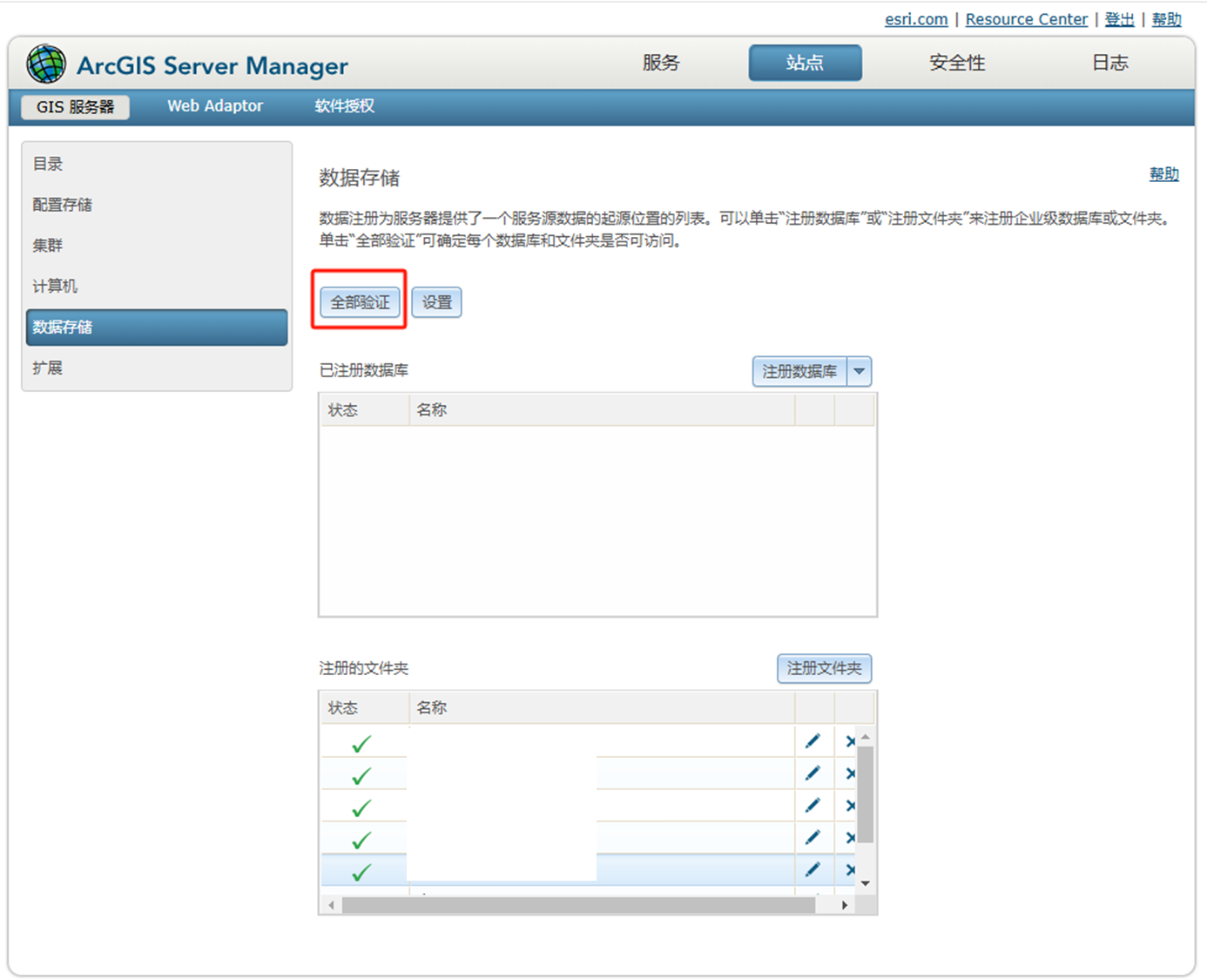The height and width of the screenshot is (980, 1207).
Task: Open the esri.com link
Action: point(916,19)
